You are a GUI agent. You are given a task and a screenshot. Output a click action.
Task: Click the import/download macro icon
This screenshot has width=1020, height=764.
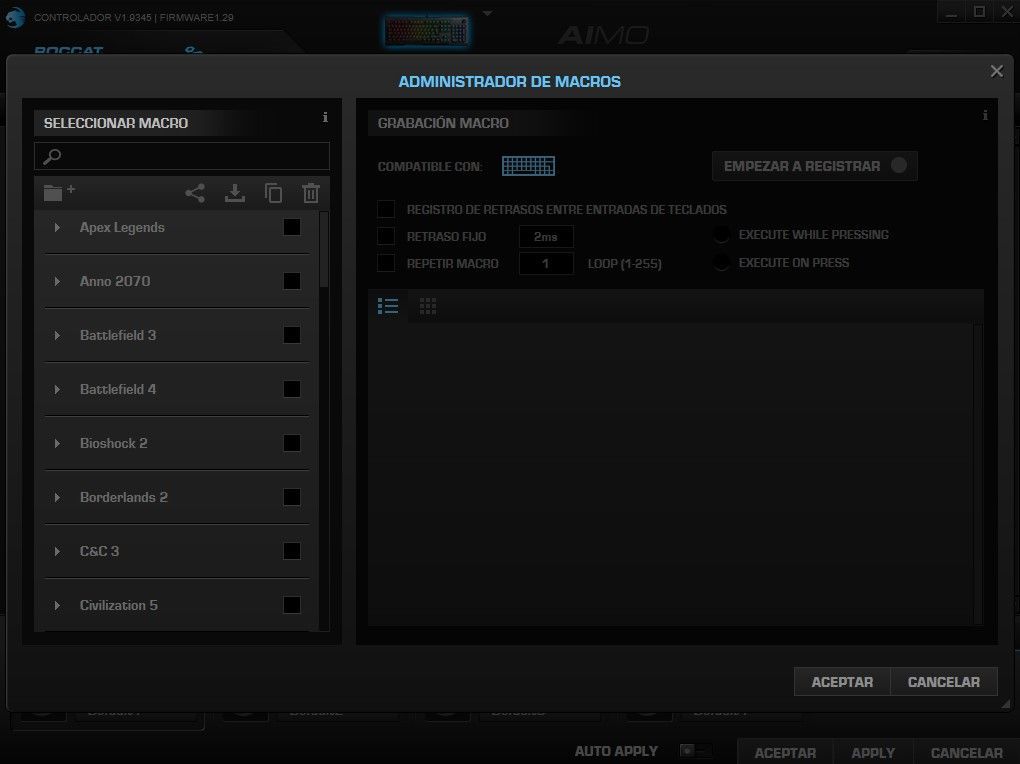click(235, 193)
